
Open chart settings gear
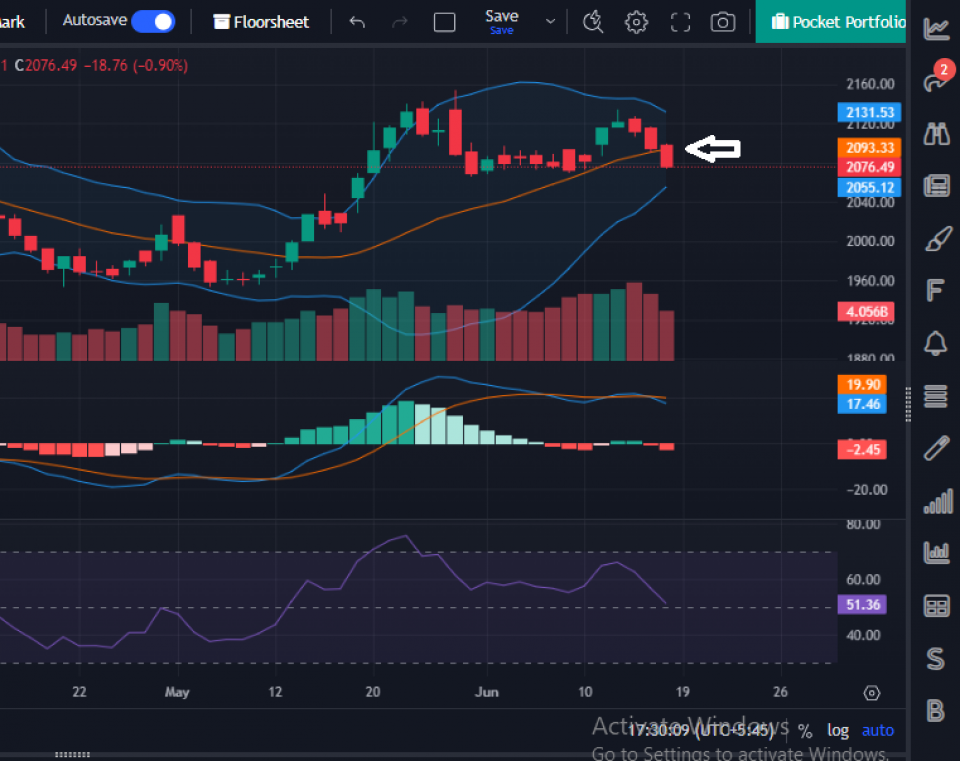[636, 23]
